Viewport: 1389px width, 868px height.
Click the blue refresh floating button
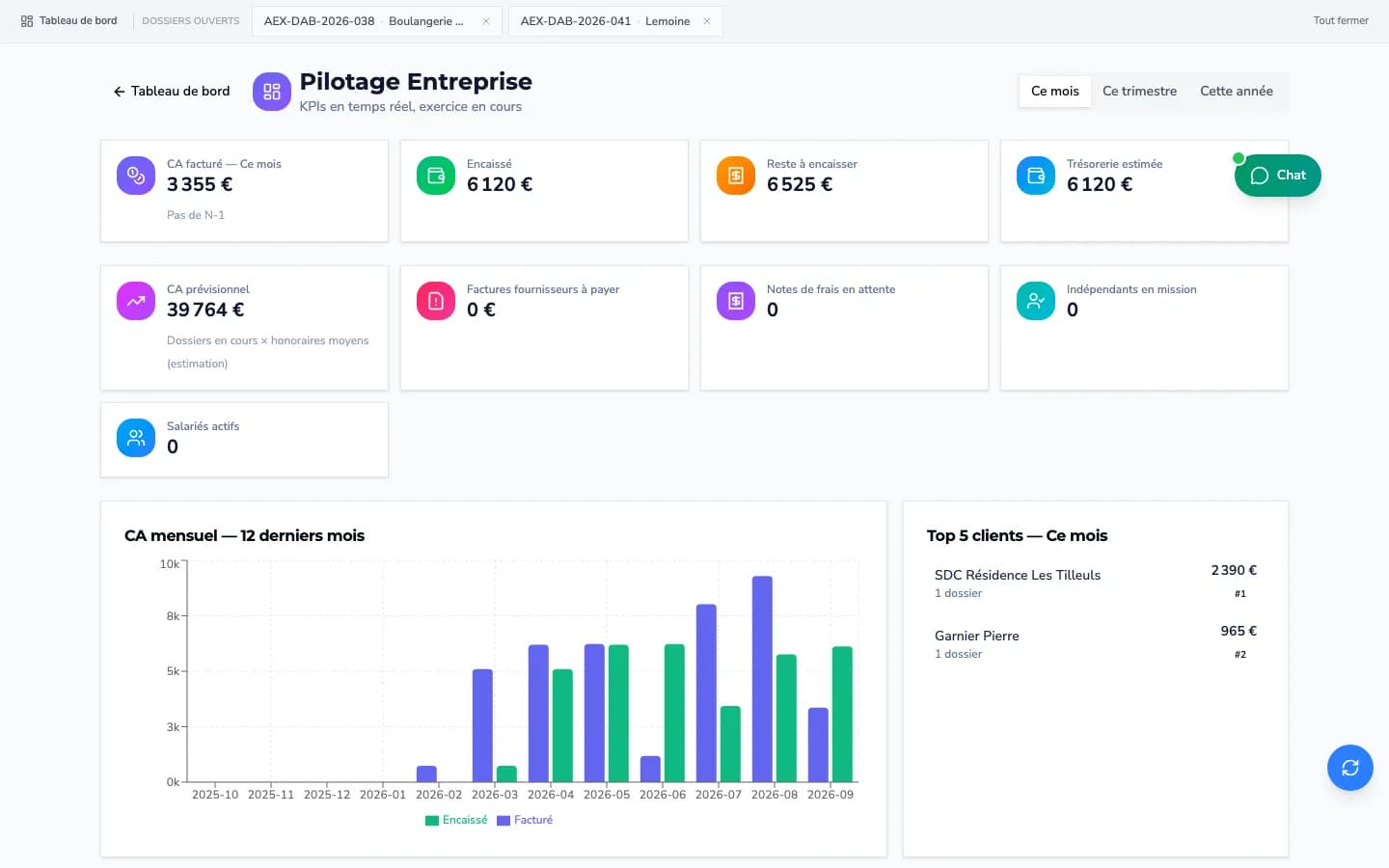(1350, 768)
